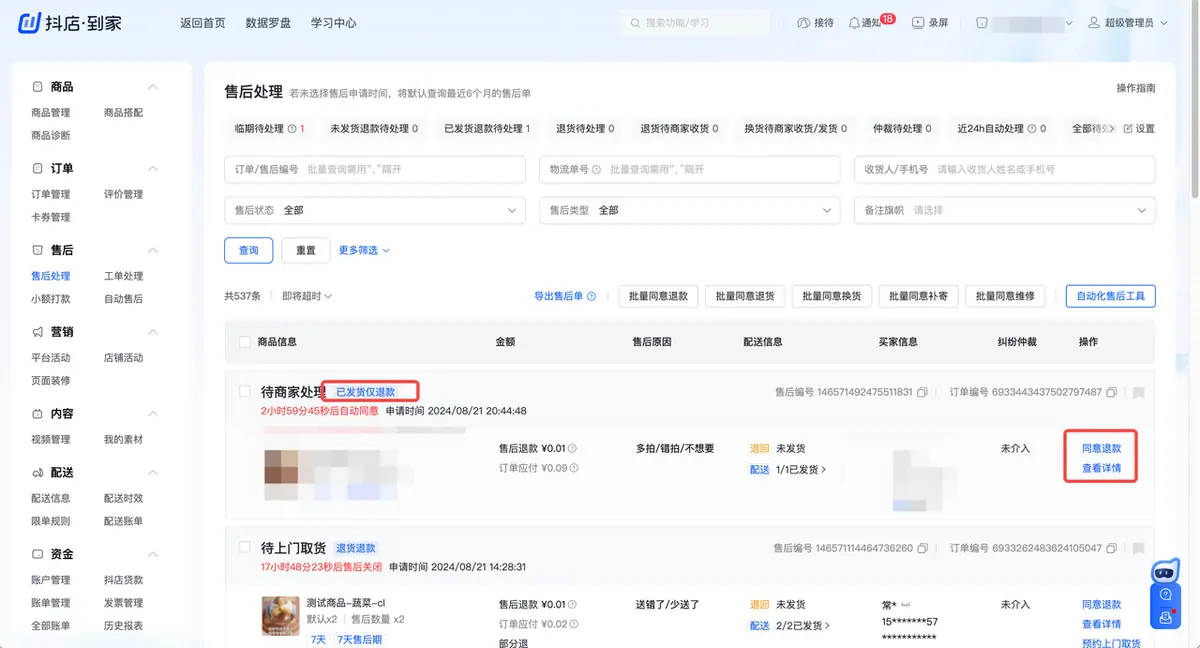Screen dimensions: 1200x648
Task: Open the 备注旗帜 dropdown
Action: click(x=1004, y=210)
